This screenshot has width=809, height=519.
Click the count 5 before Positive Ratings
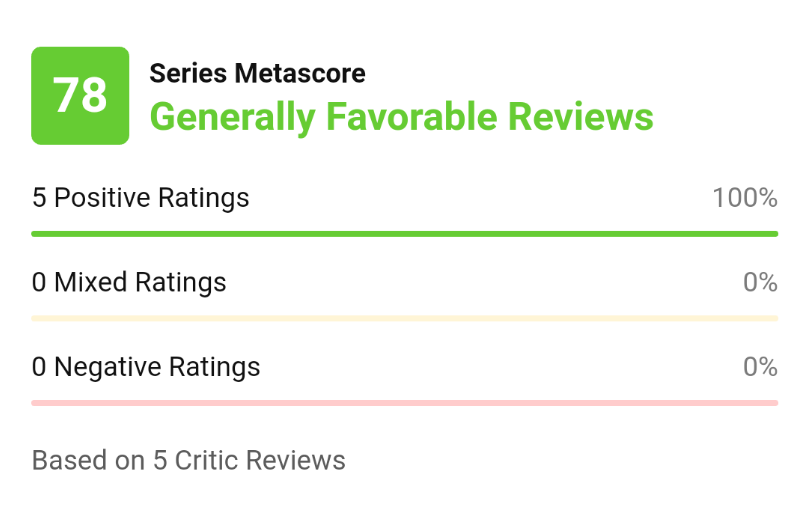(x=39, y=198)
